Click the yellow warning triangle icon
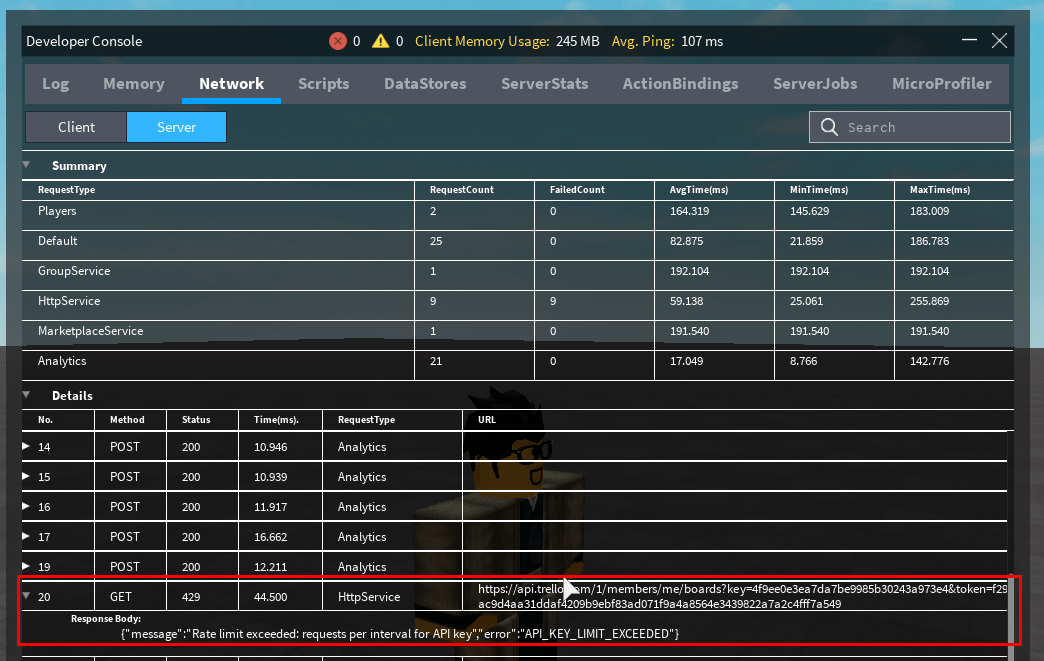 (x=381, y=41)
